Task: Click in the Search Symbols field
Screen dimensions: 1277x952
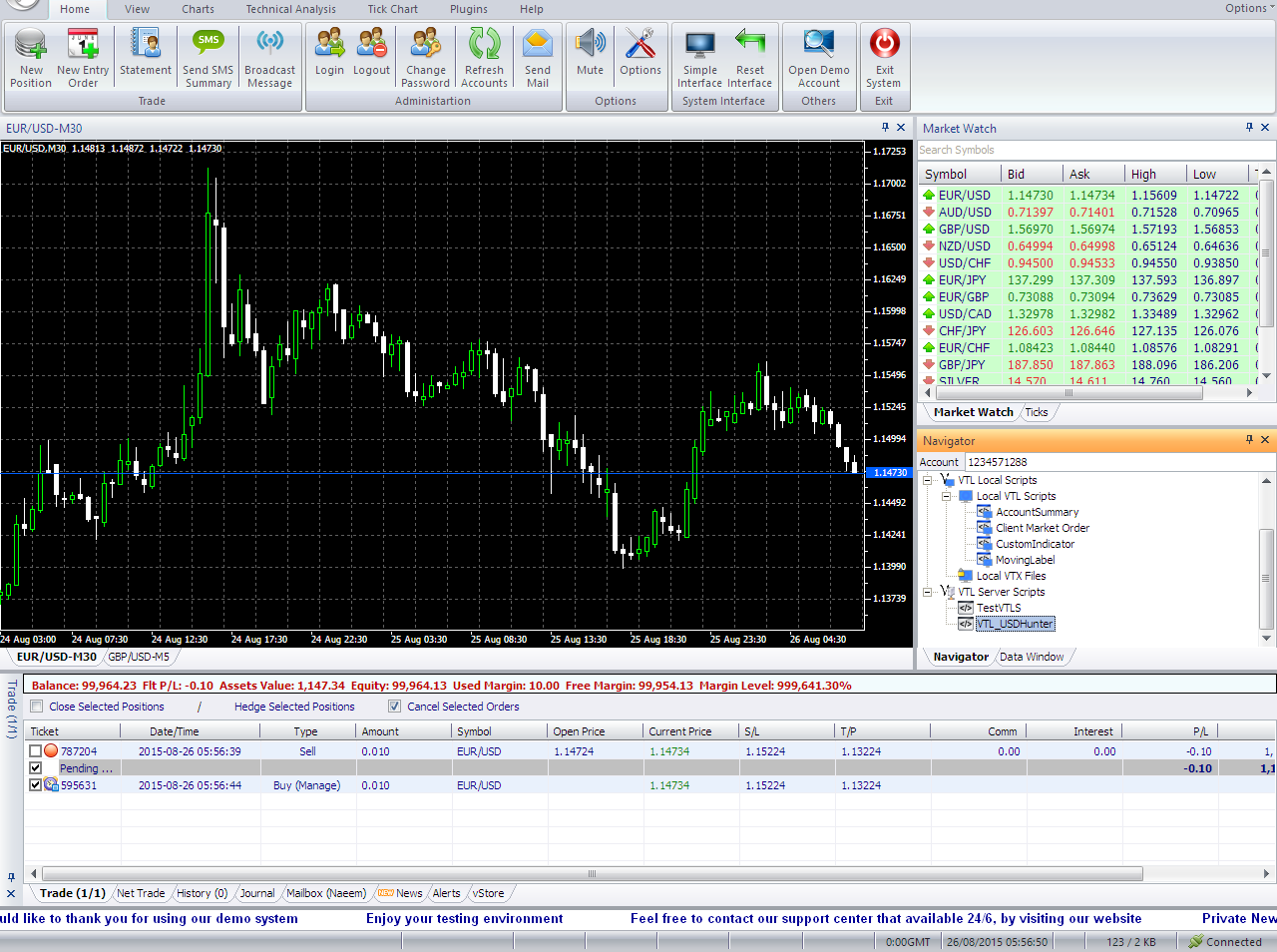Action: coord(1095,150)
